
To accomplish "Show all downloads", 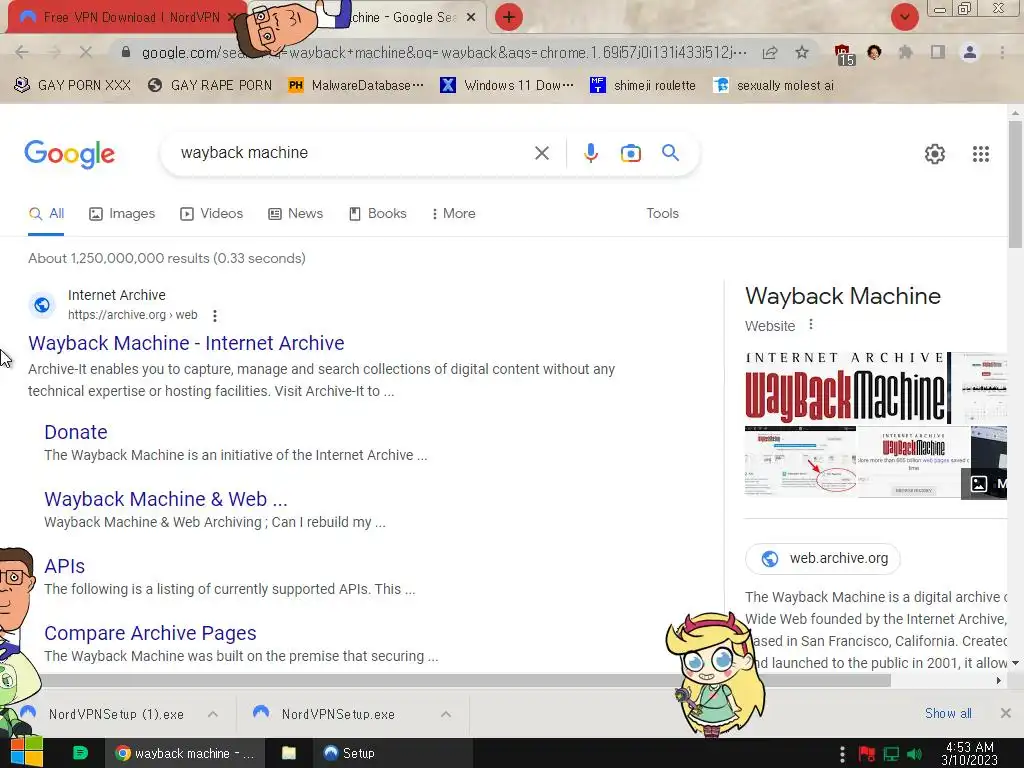I will [x=948, y=714].
